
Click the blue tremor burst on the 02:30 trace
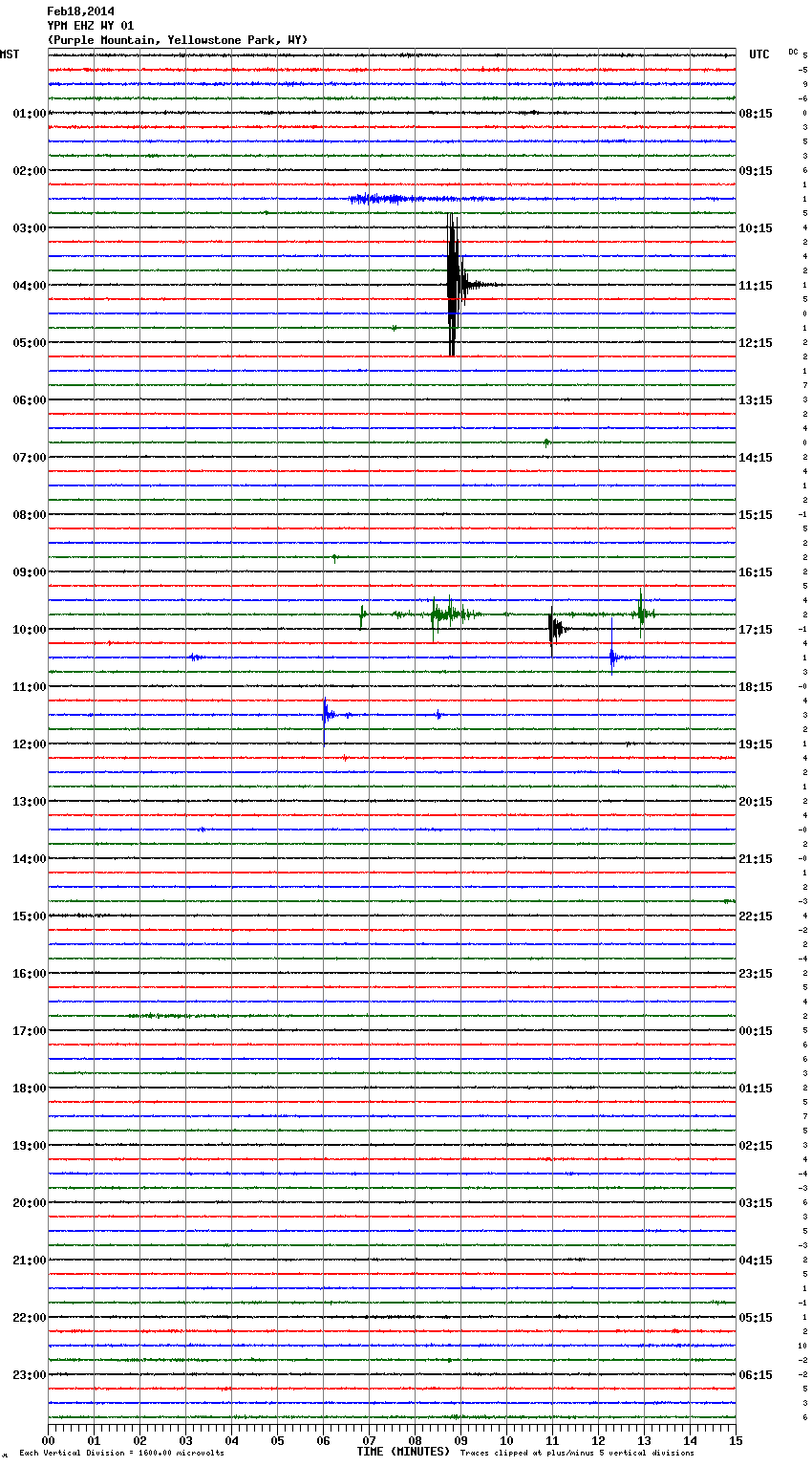point(382,199)
